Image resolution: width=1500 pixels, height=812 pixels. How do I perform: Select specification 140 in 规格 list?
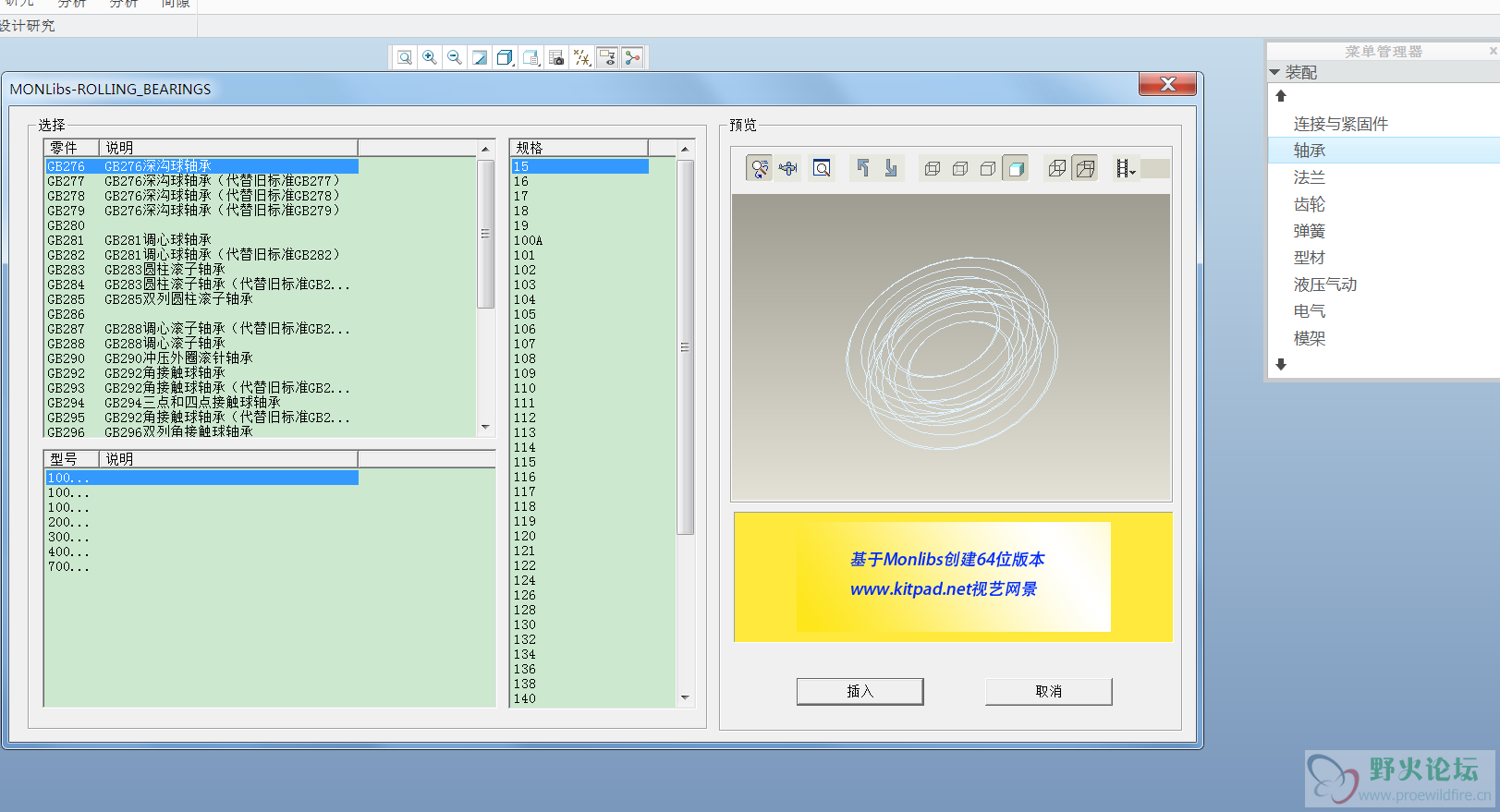click(579, 698)
